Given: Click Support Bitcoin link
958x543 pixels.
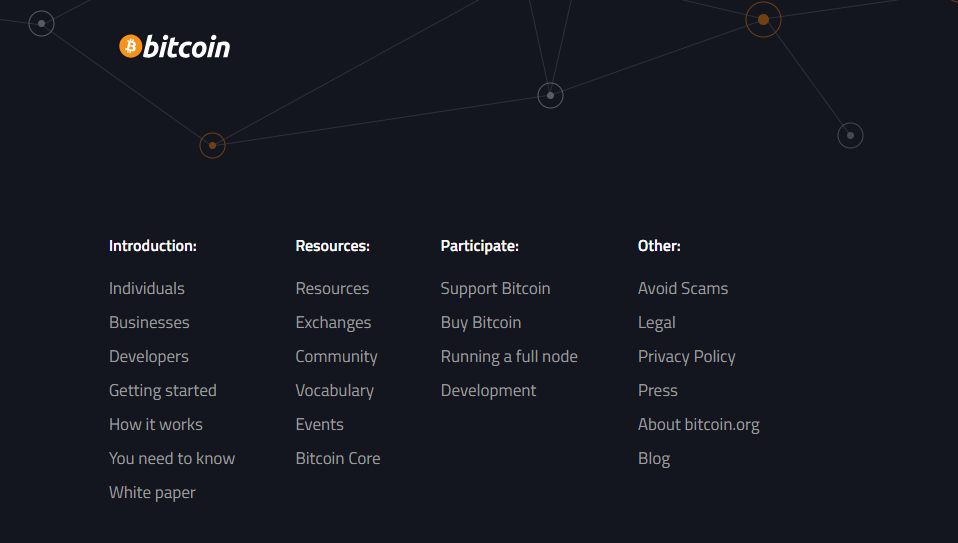Looking at the screenshot, I should (495, 288).
